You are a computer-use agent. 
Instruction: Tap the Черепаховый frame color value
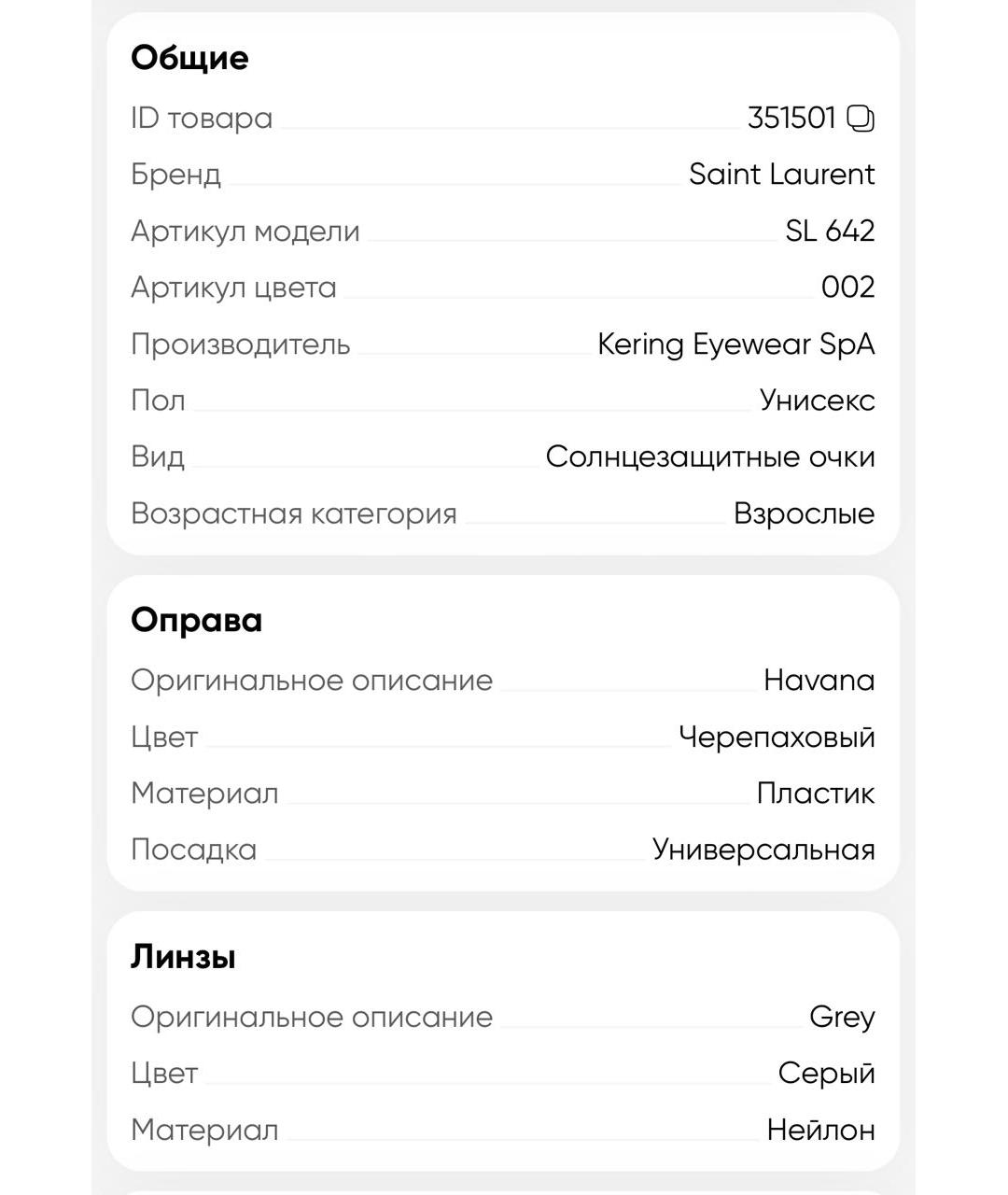coord(777,737)
